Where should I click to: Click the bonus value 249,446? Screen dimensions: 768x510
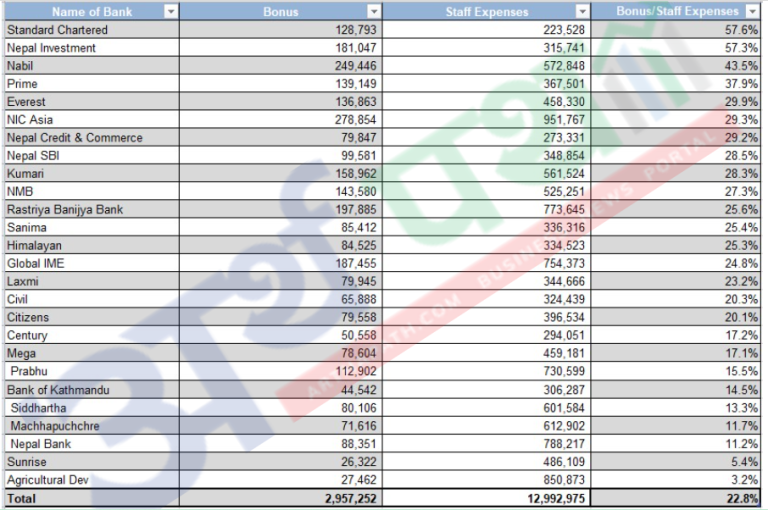point(281,66)
